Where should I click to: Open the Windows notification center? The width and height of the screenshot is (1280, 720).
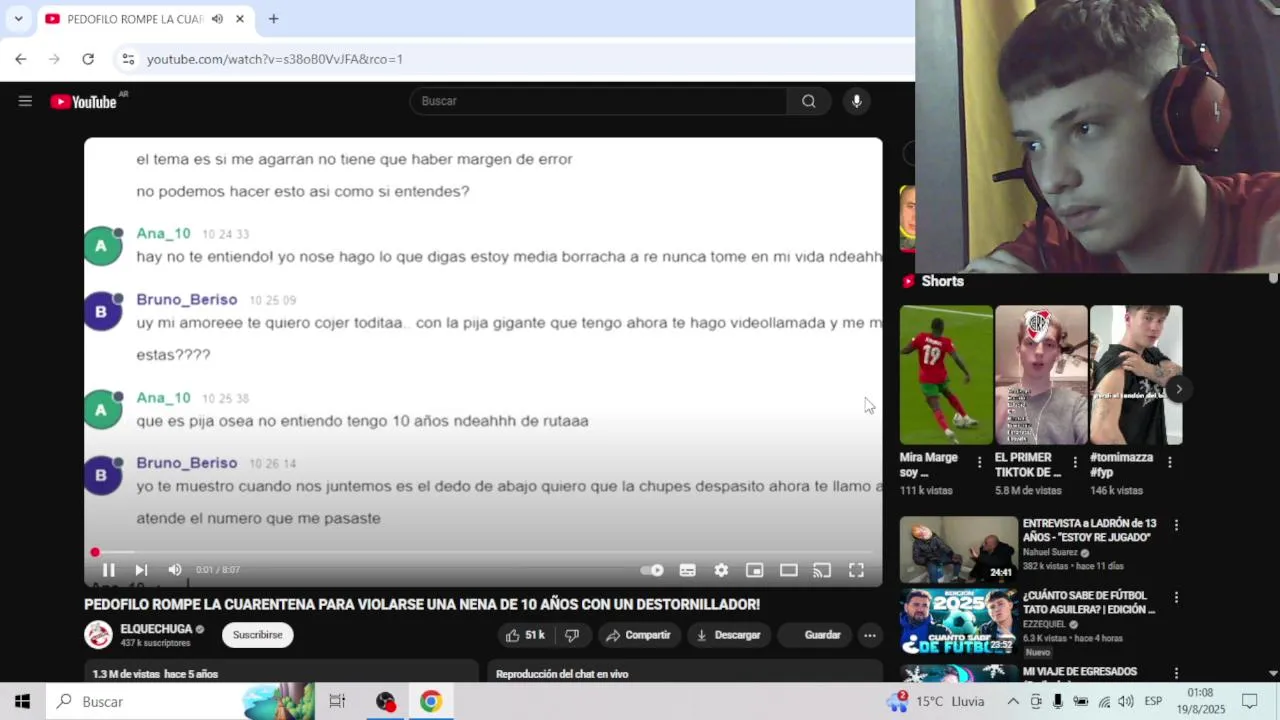(1249, 702)
